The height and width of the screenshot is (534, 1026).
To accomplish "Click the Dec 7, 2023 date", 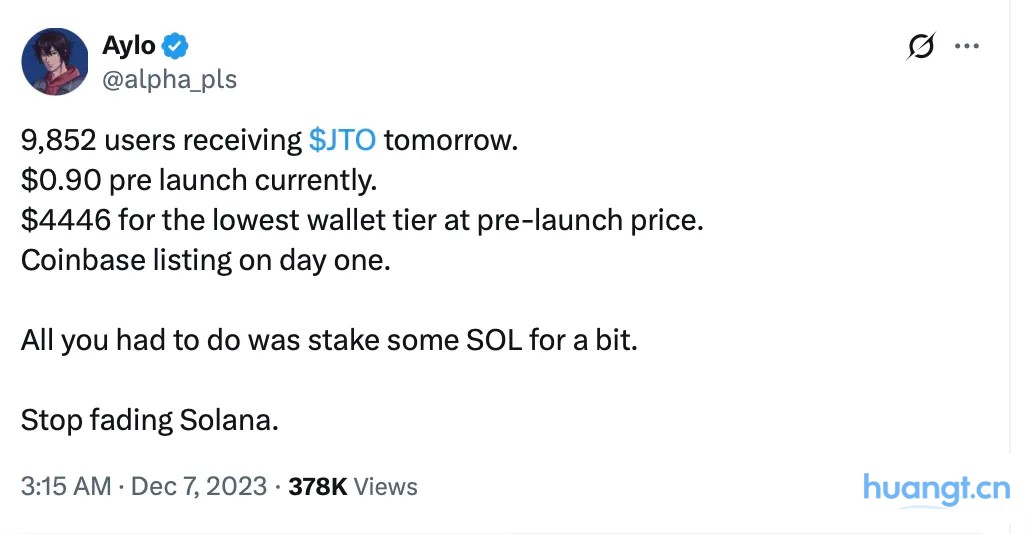I will (199, 486).
